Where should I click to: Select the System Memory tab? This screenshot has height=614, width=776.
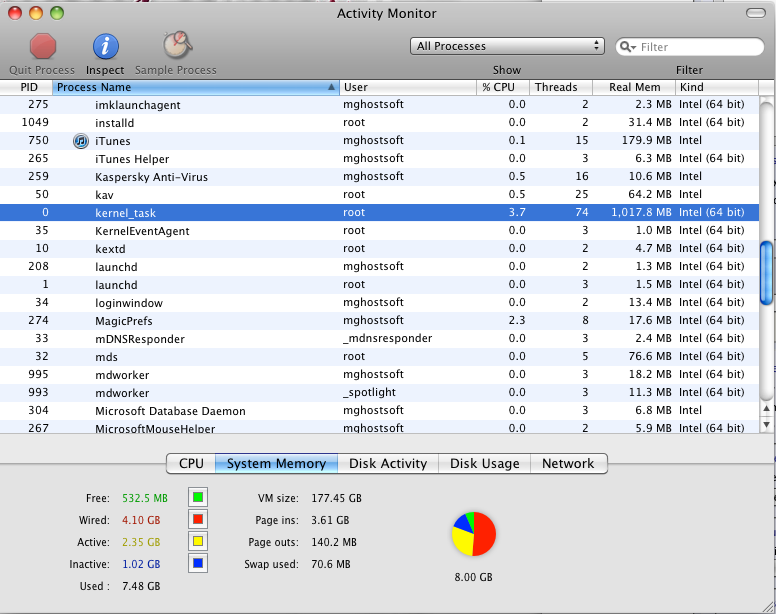[276, 464]
